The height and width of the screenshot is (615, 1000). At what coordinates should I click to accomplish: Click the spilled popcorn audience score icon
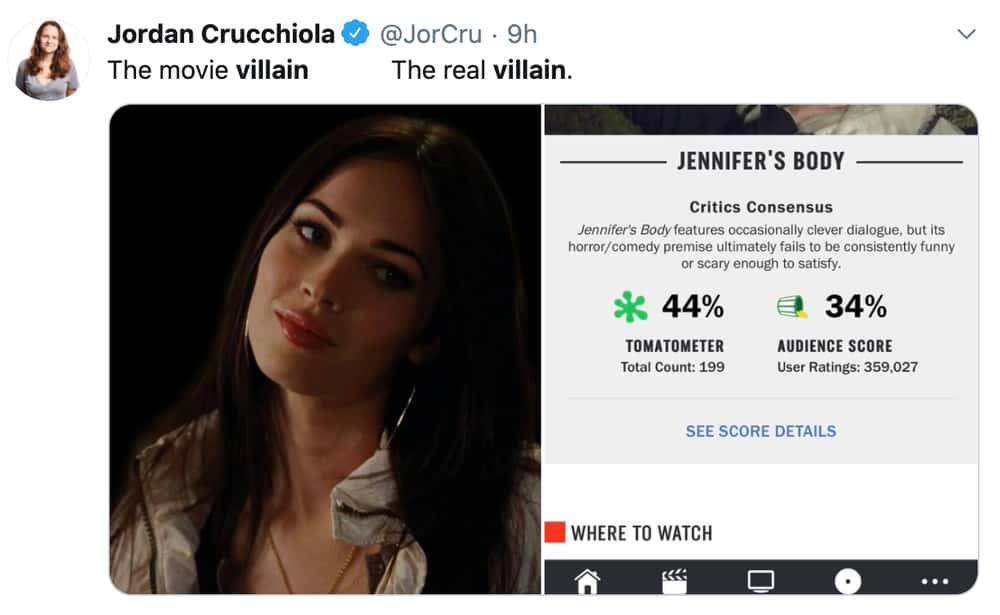coord(791,307)
